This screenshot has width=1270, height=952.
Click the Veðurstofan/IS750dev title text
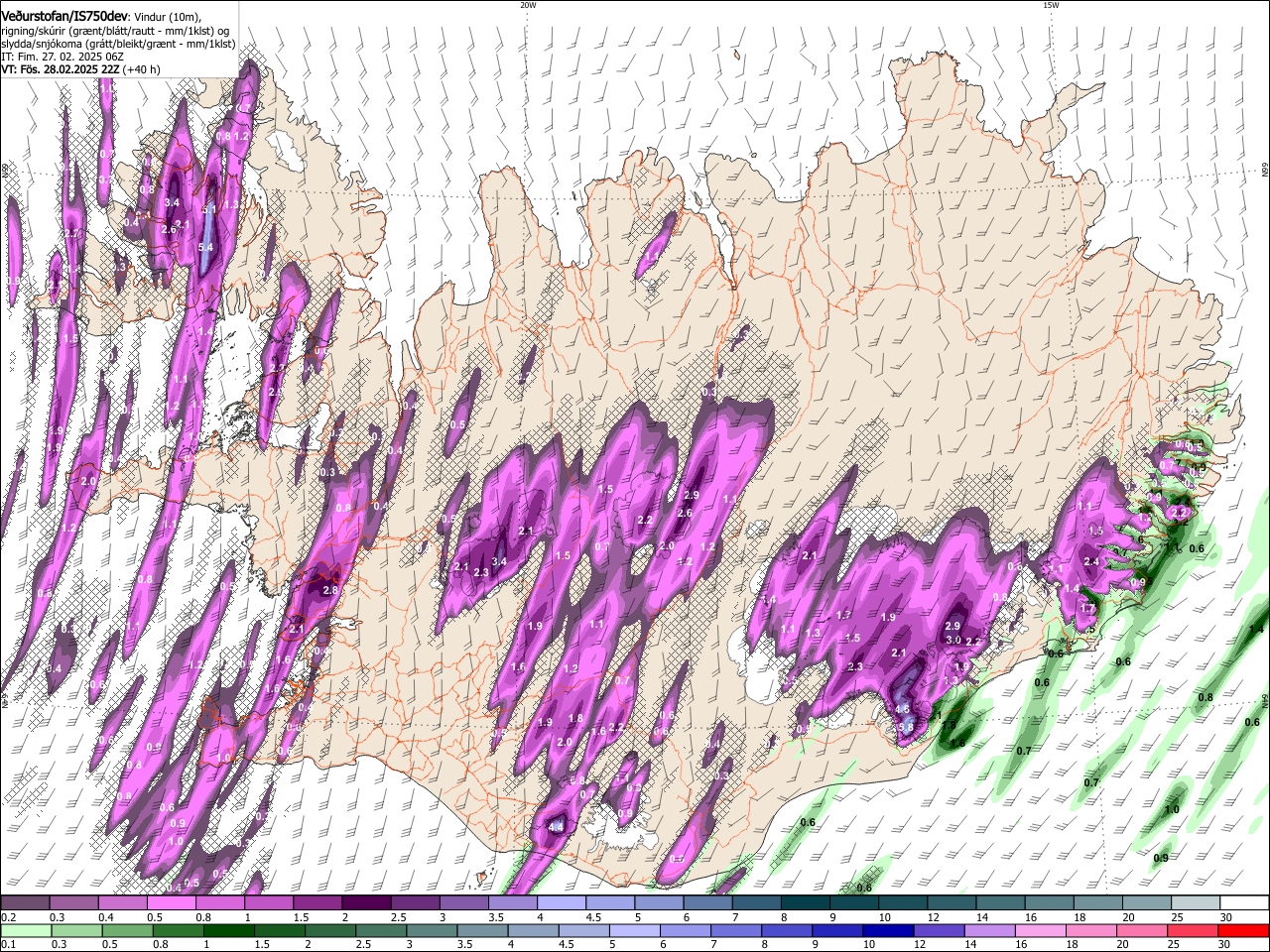tap(64, 17)
